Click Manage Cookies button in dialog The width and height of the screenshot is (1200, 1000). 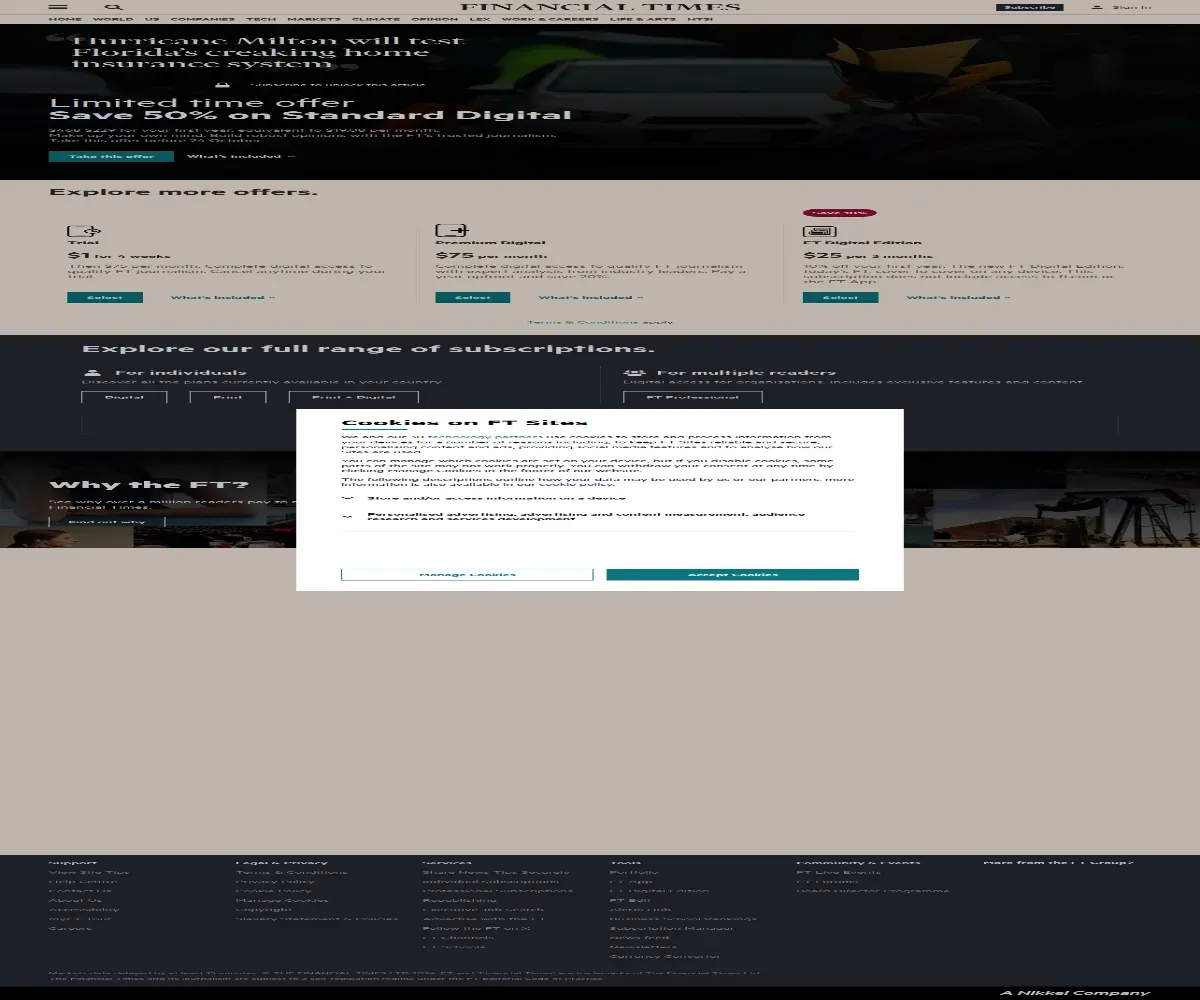click(x=467, y=575)
